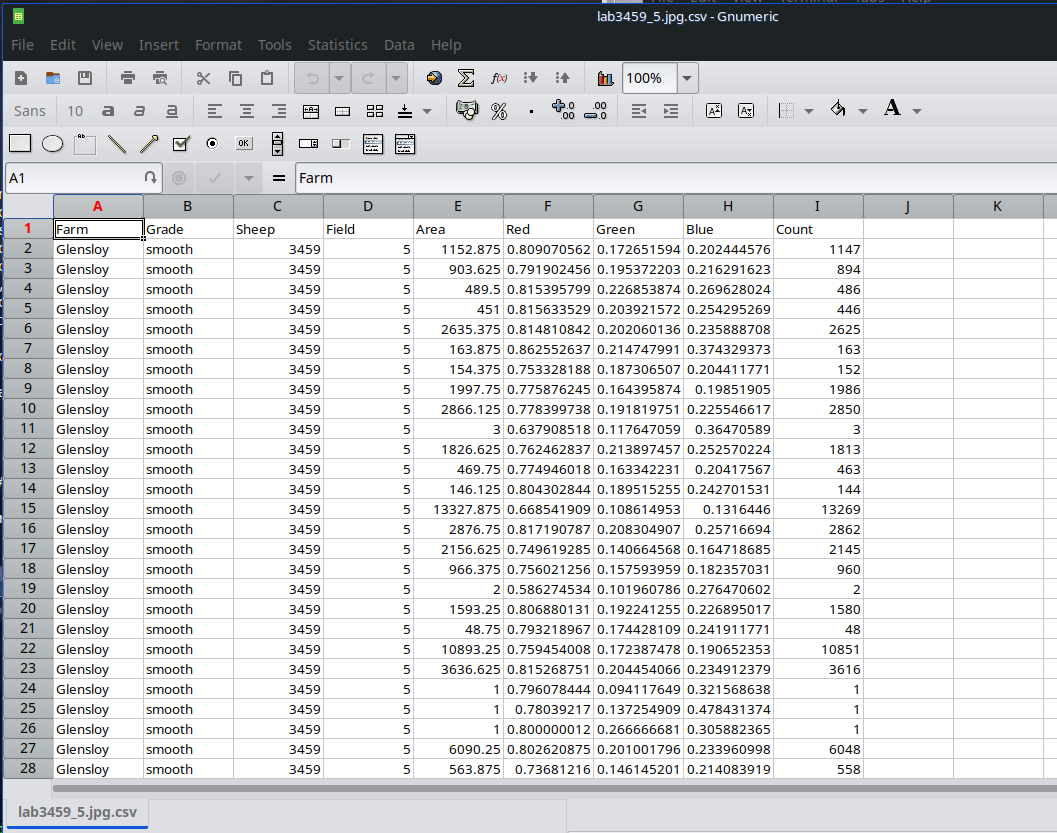Switch to lab3459_5.jpg.csv sheet tab
Image resolution: width=1057 pixels, height=833 pixels.
[78, 812]
